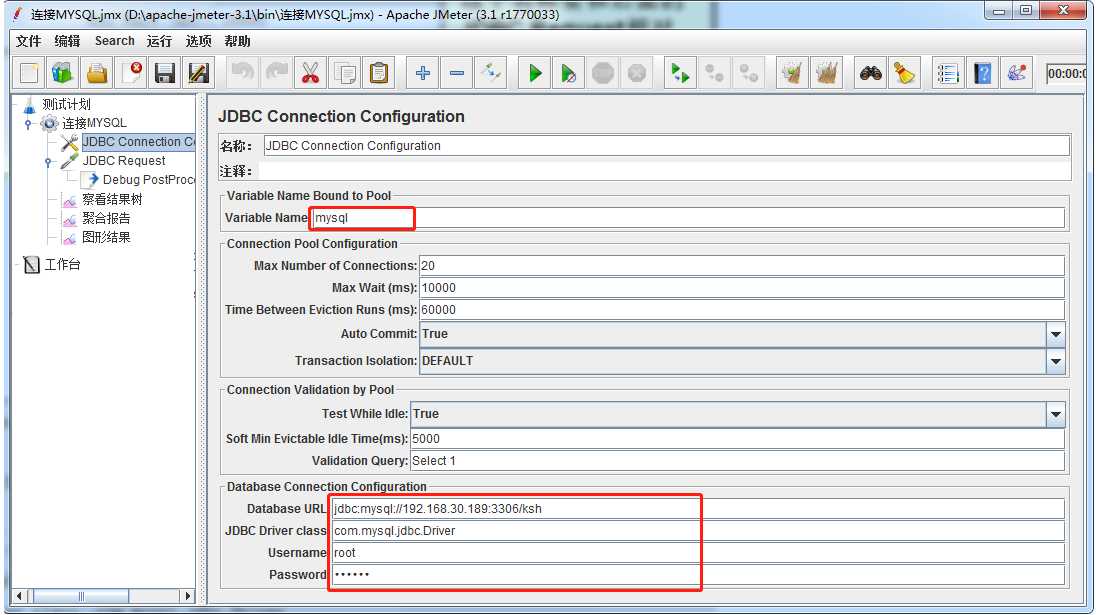Click the Username field with root

coord(698,553)
